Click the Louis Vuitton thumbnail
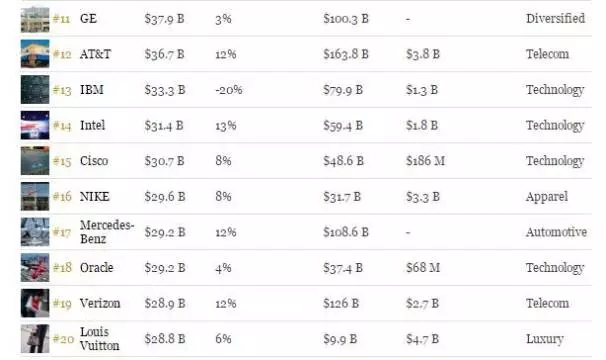This screenshot has height=360, width=606. tap(35, 339)
